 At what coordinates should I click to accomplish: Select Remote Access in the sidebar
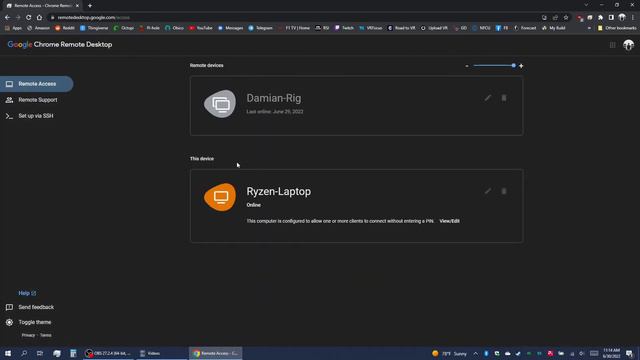(37, 84)
